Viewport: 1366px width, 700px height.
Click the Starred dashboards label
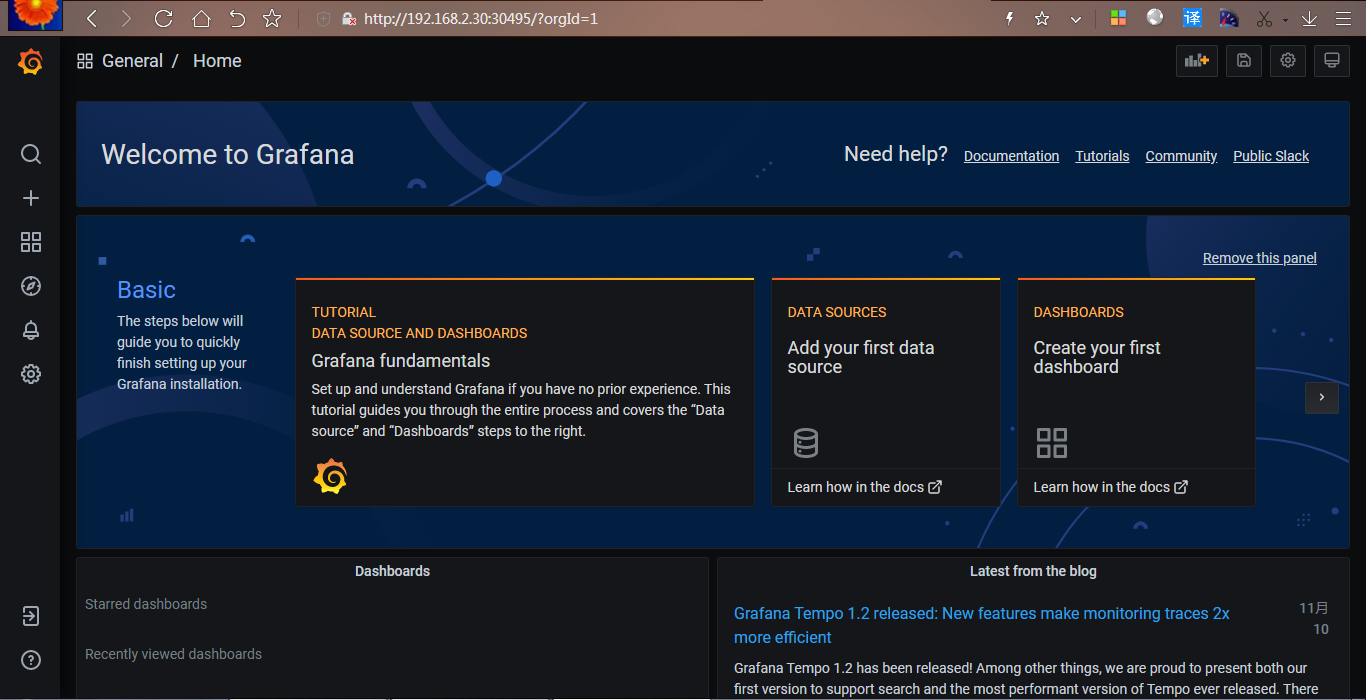pyautogui.click(x=146, y=604)
